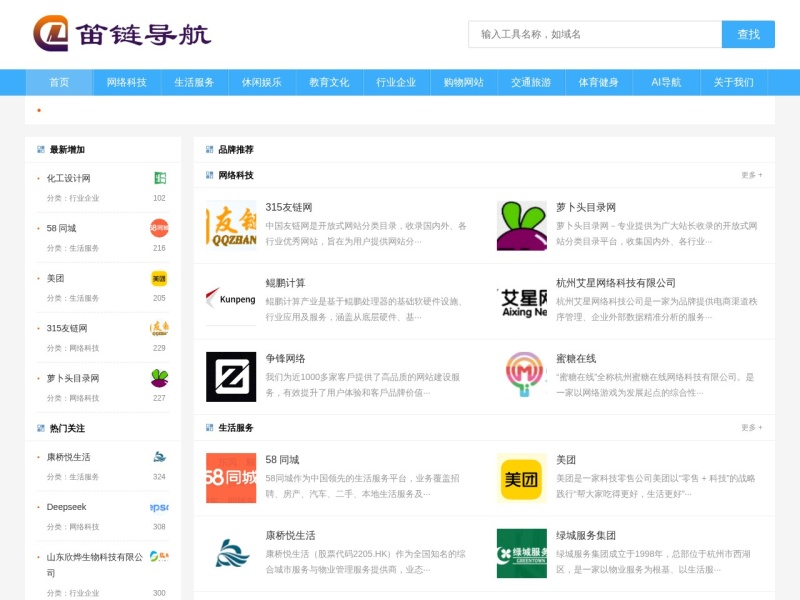The width and height of the screenshot is (800, 600).
Task: Open 杭州艾星网络科技有限公司 card title
Action: click(616, 283)
